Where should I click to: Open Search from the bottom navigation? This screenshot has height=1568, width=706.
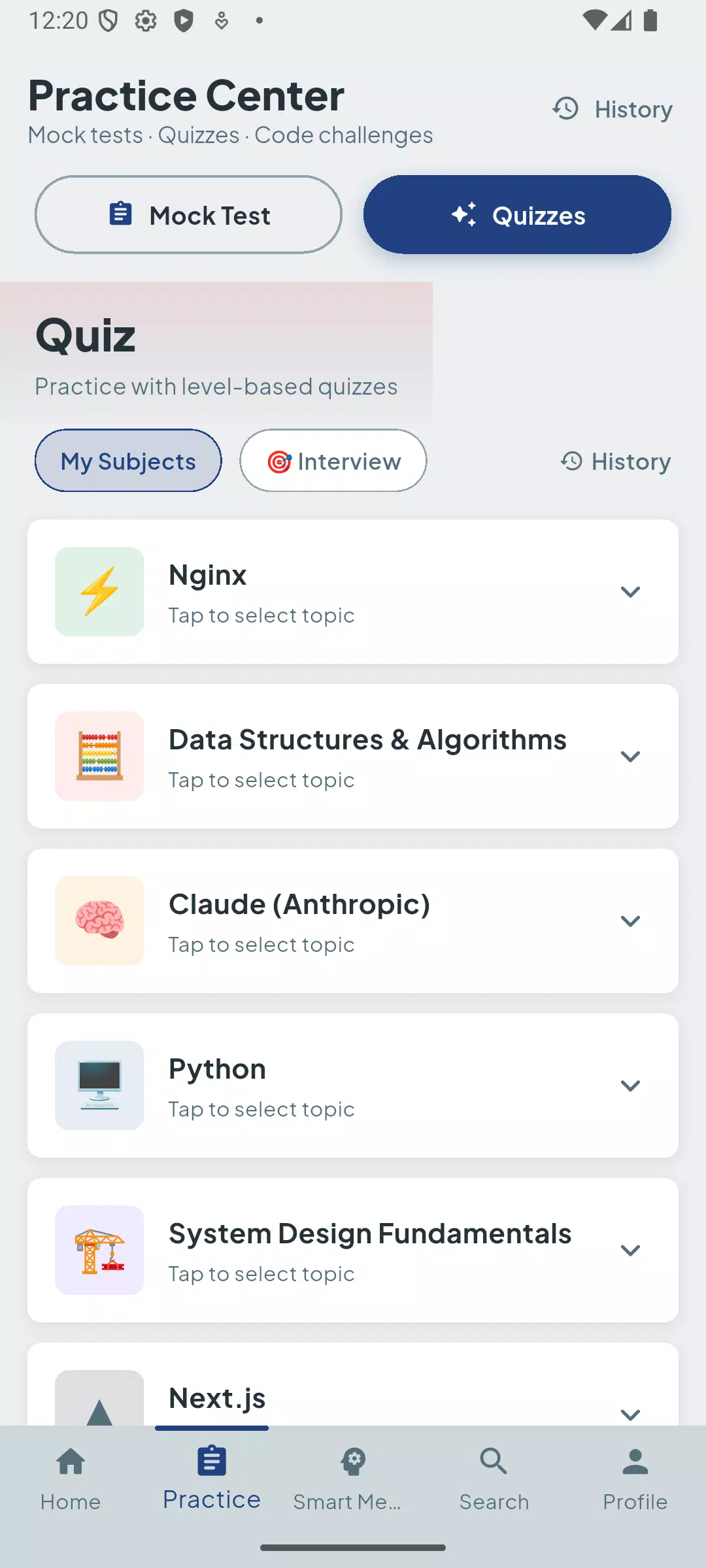tap(494, 1480)
